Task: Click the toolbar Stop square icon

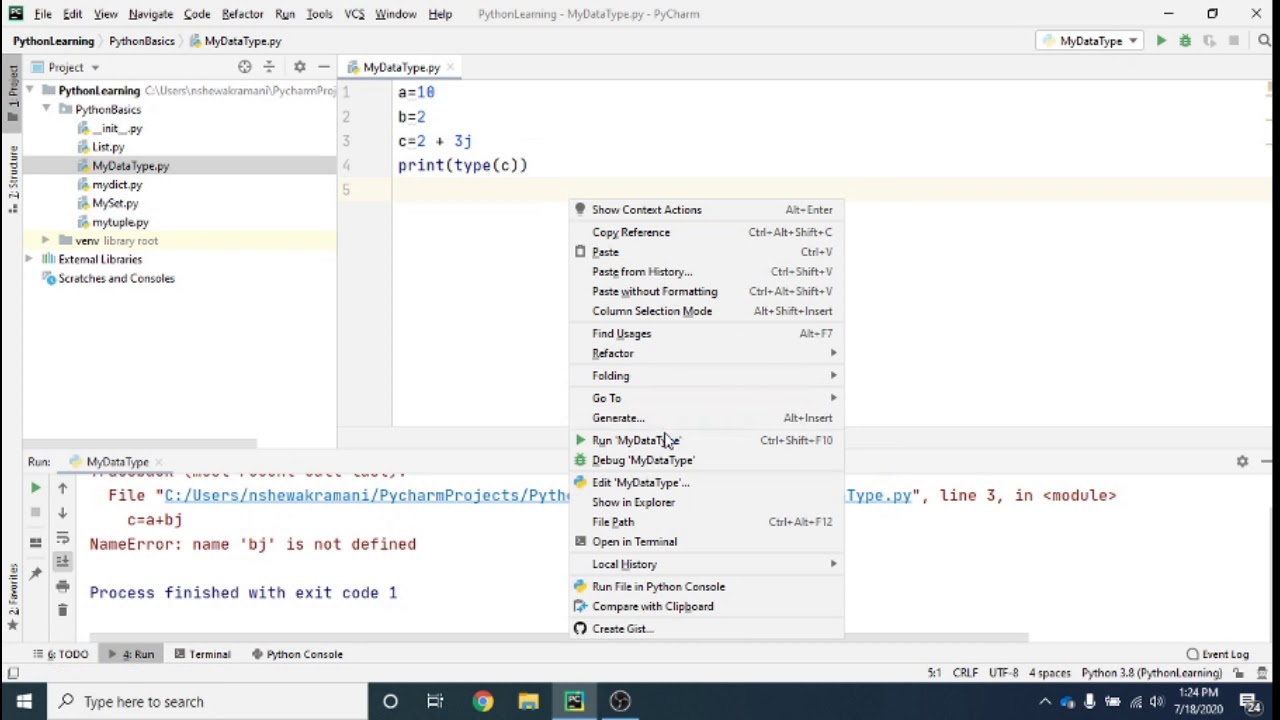Action: (1234, 41)
